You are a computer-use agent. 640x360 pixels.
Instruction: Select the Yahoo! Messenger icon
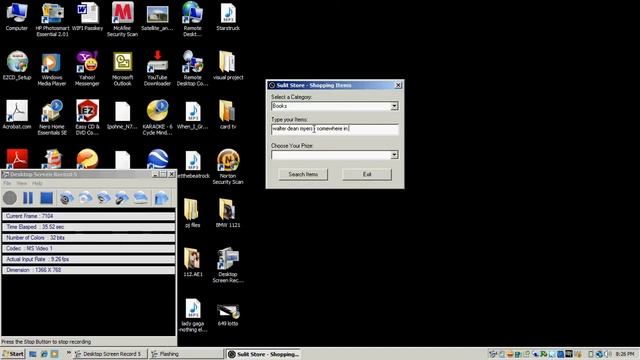pos(87,69)
